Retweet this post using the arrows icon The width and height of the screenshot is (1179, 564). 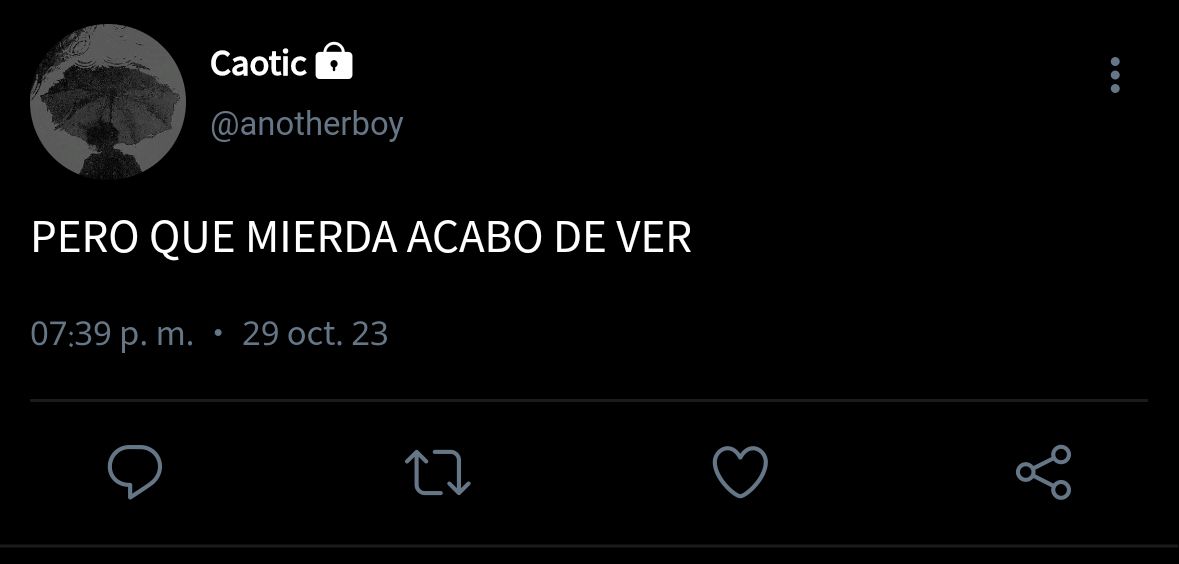point(438,472)
